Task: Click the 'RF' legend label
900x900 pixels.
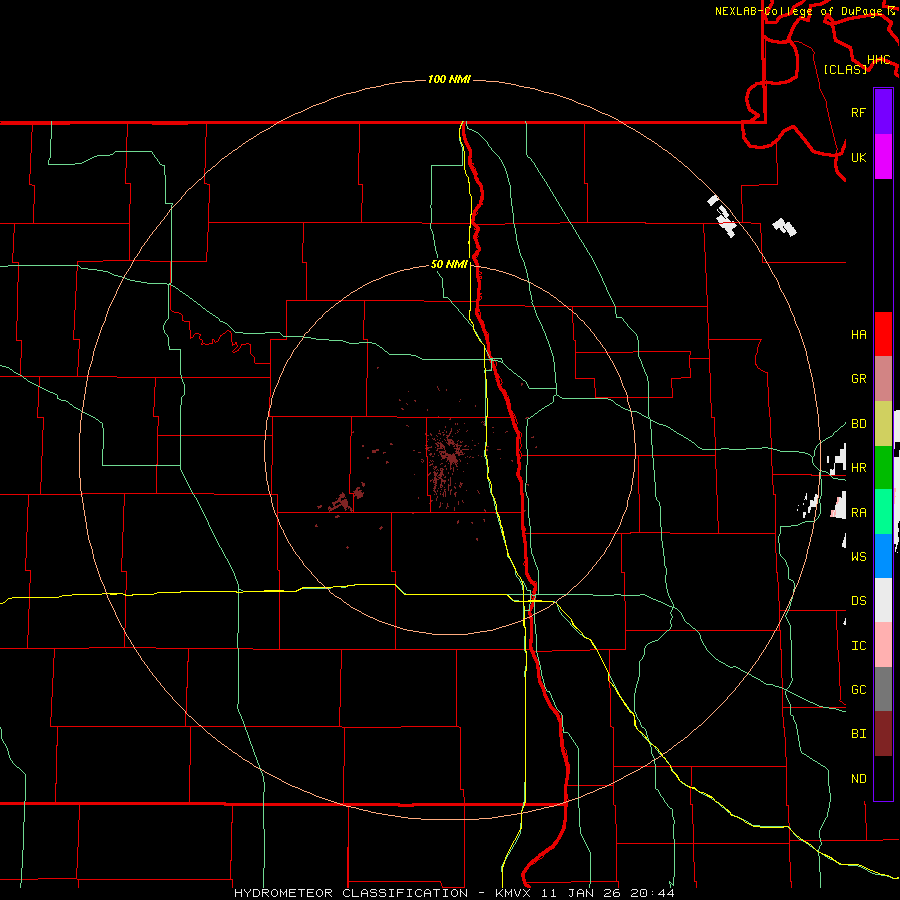Action: tap(858, 112)
